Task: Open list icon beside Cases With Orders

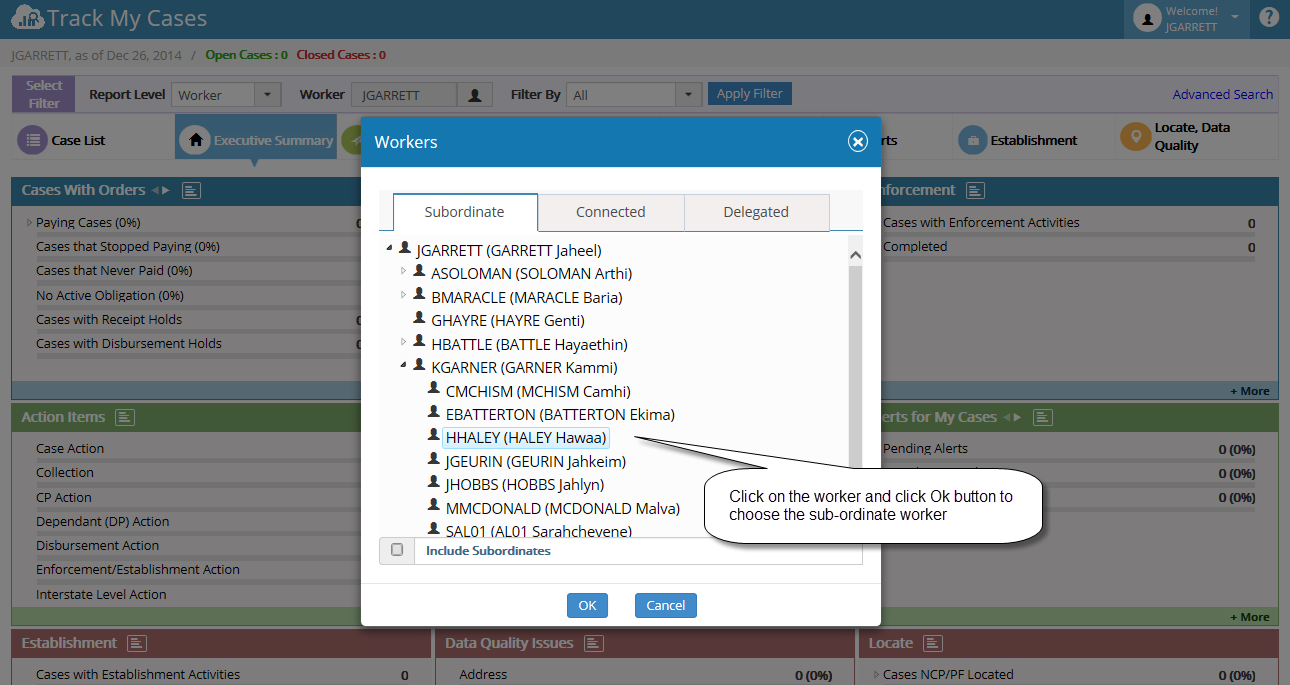Action: [192, 190]
